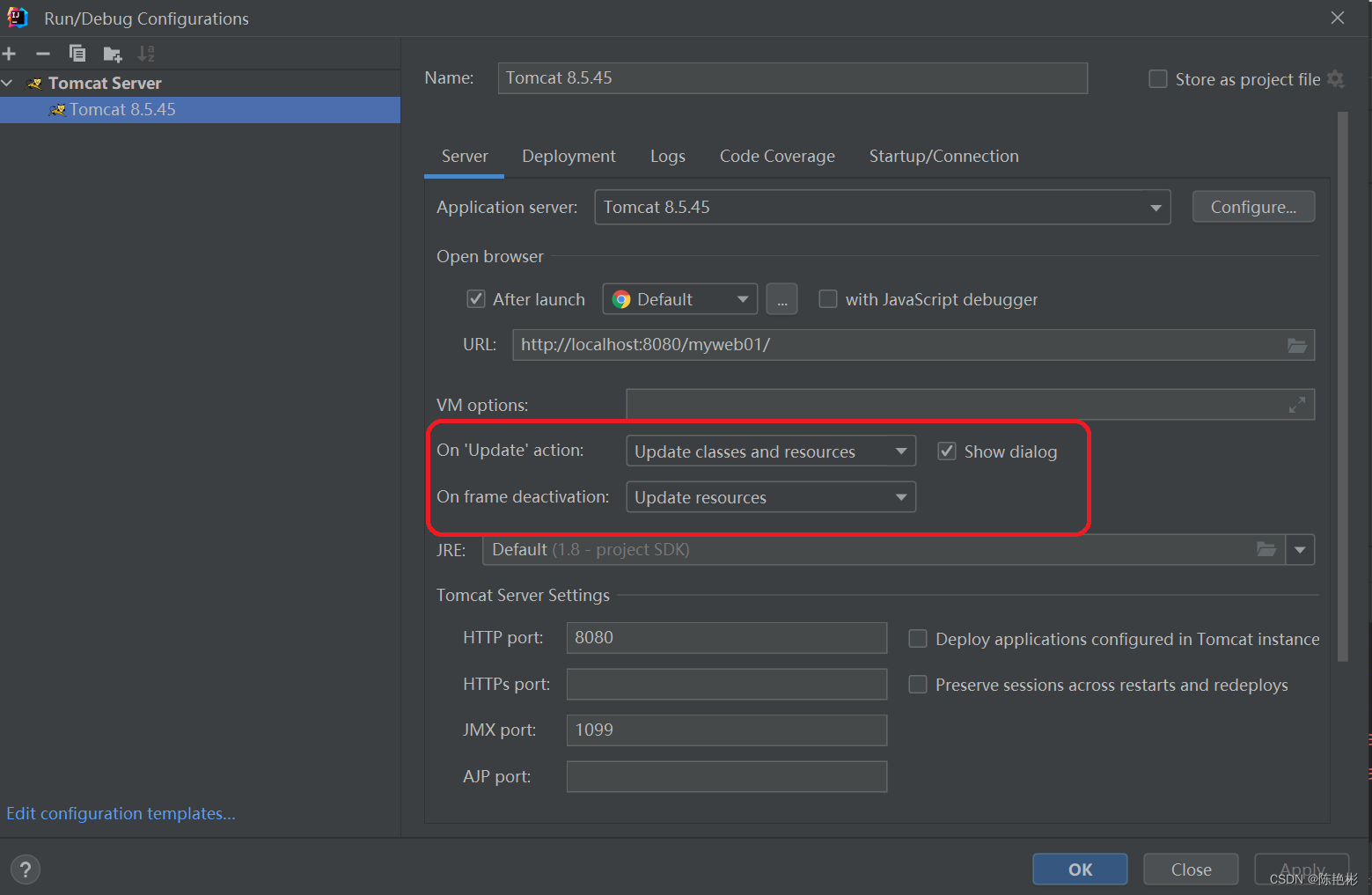Open help with the question mark icon
This screenshot has width=1372, height=895.
pyautogui.click(x=26, y=869)
